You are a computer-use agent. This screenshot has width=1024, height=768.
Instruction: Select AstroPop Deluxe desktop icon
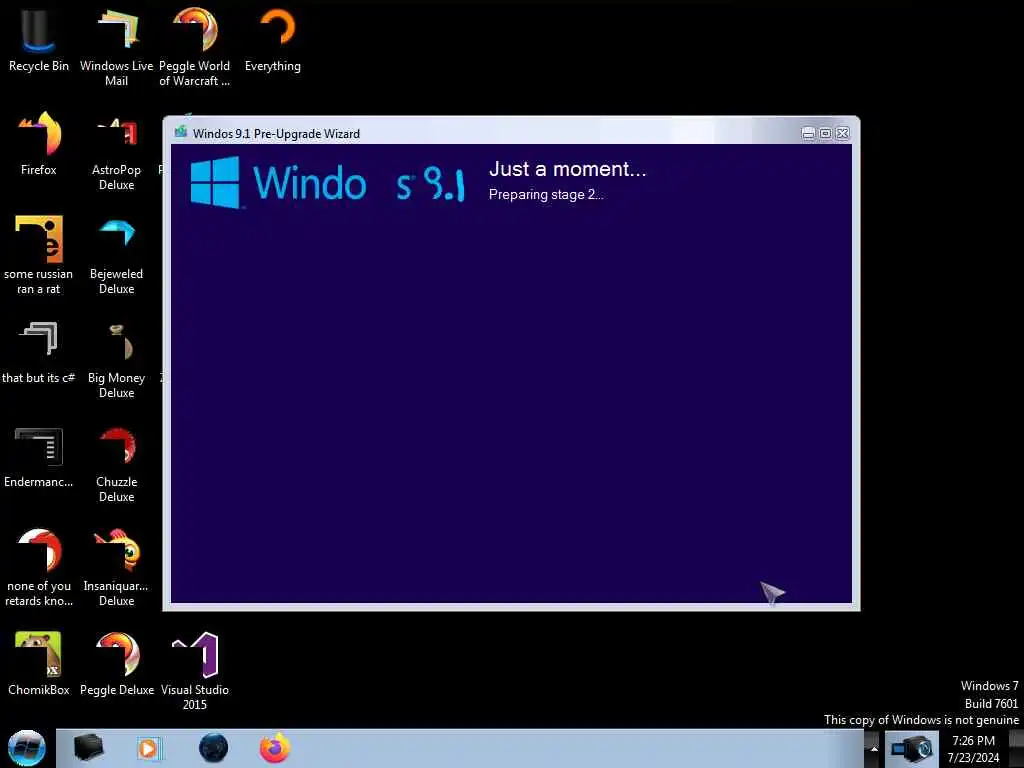coord(116,152)
